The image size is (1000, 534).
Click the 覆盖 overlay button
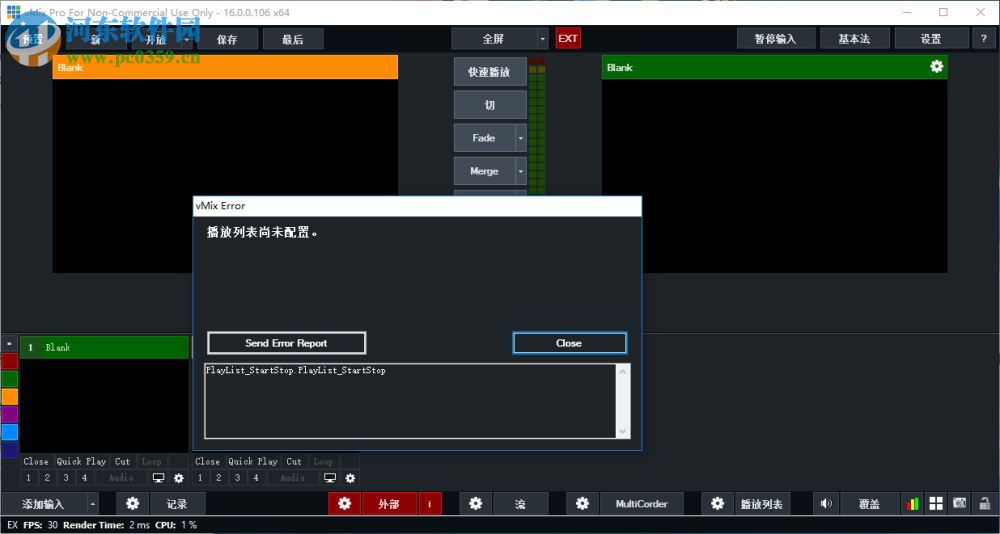tap(869, 503)
